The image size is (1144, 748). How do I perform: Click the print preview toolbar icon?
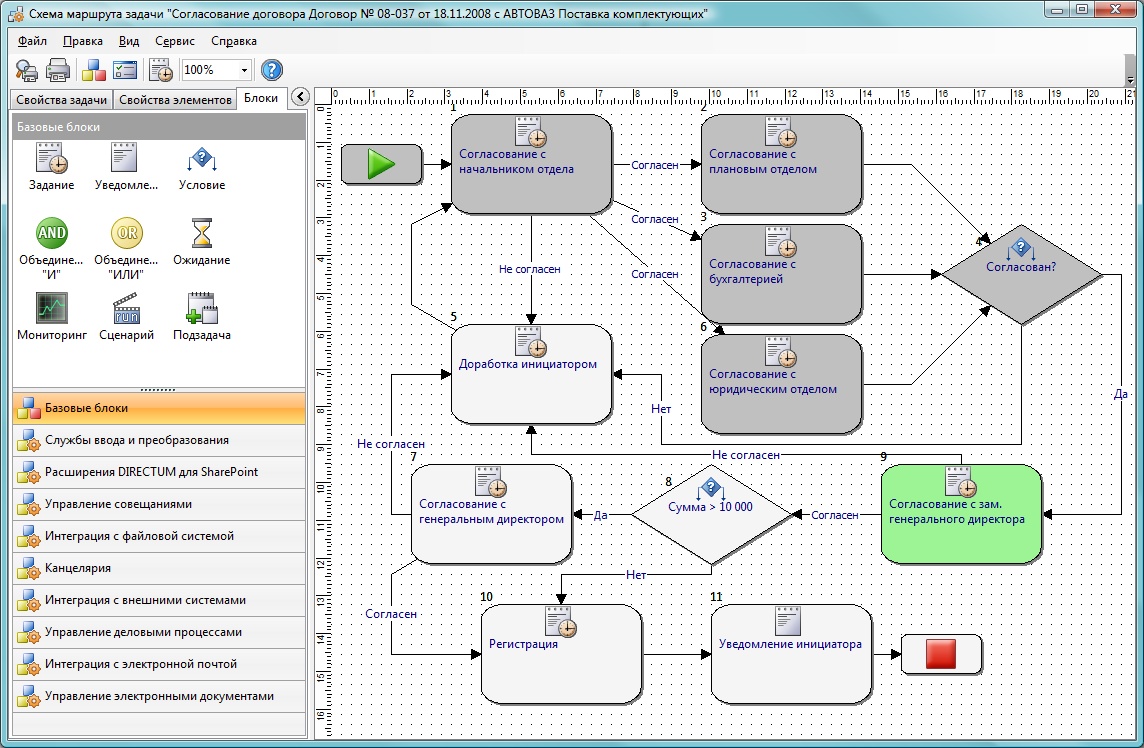coord(26,70)
